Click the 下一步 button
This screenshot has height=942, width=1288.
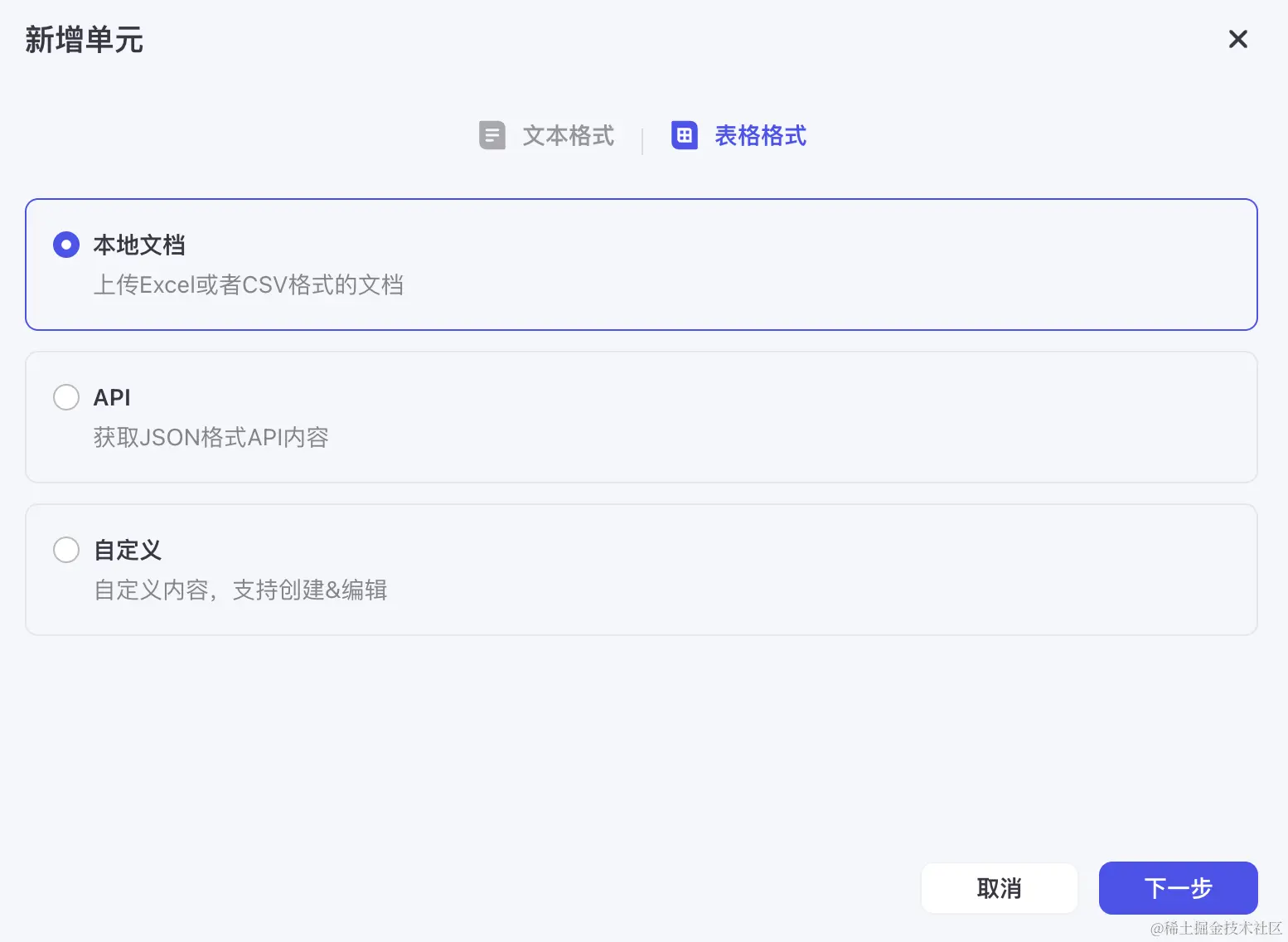pyautogui.click(x=1178, y=887)
